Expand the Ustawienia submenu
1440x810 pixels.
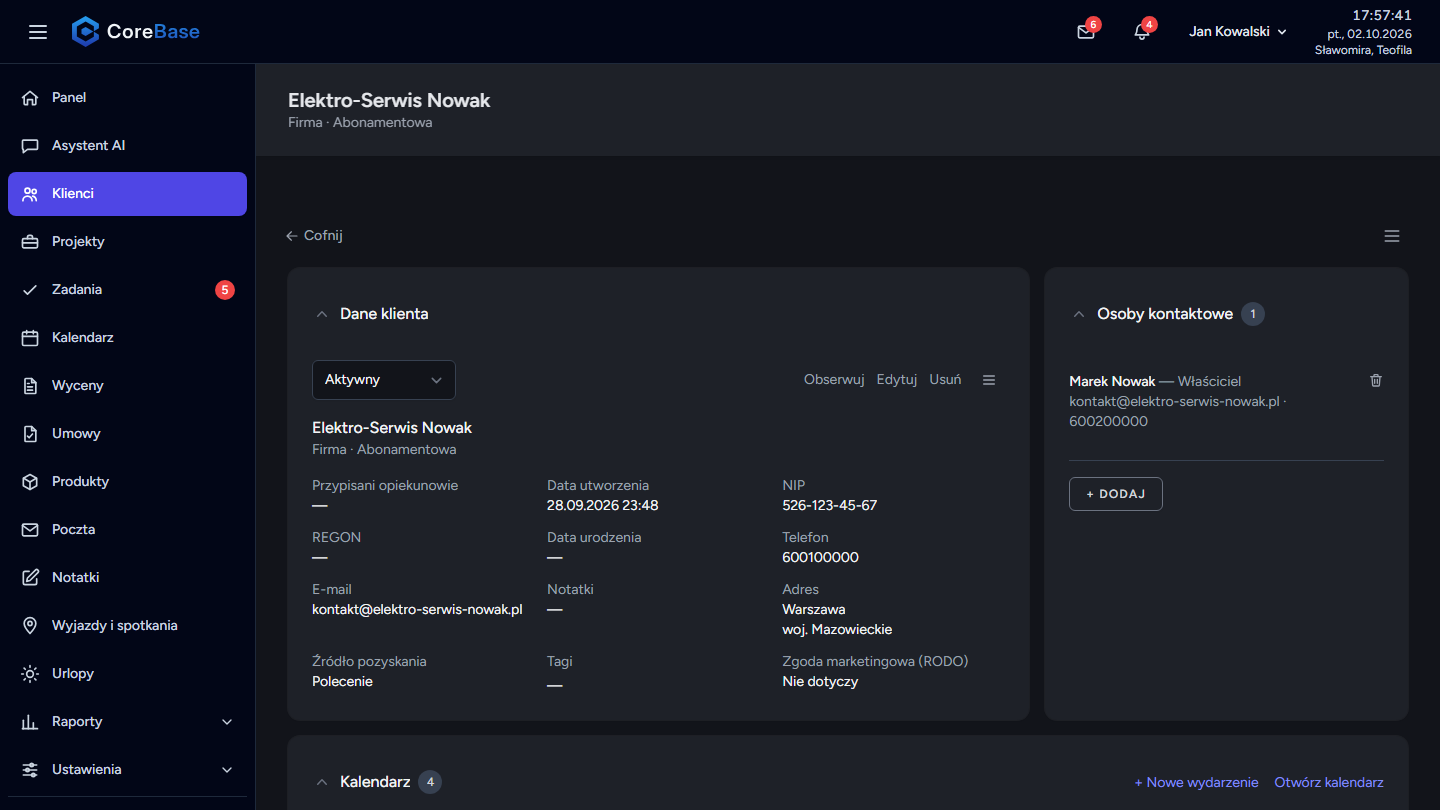pyautogui.click(x=127, y=770)
